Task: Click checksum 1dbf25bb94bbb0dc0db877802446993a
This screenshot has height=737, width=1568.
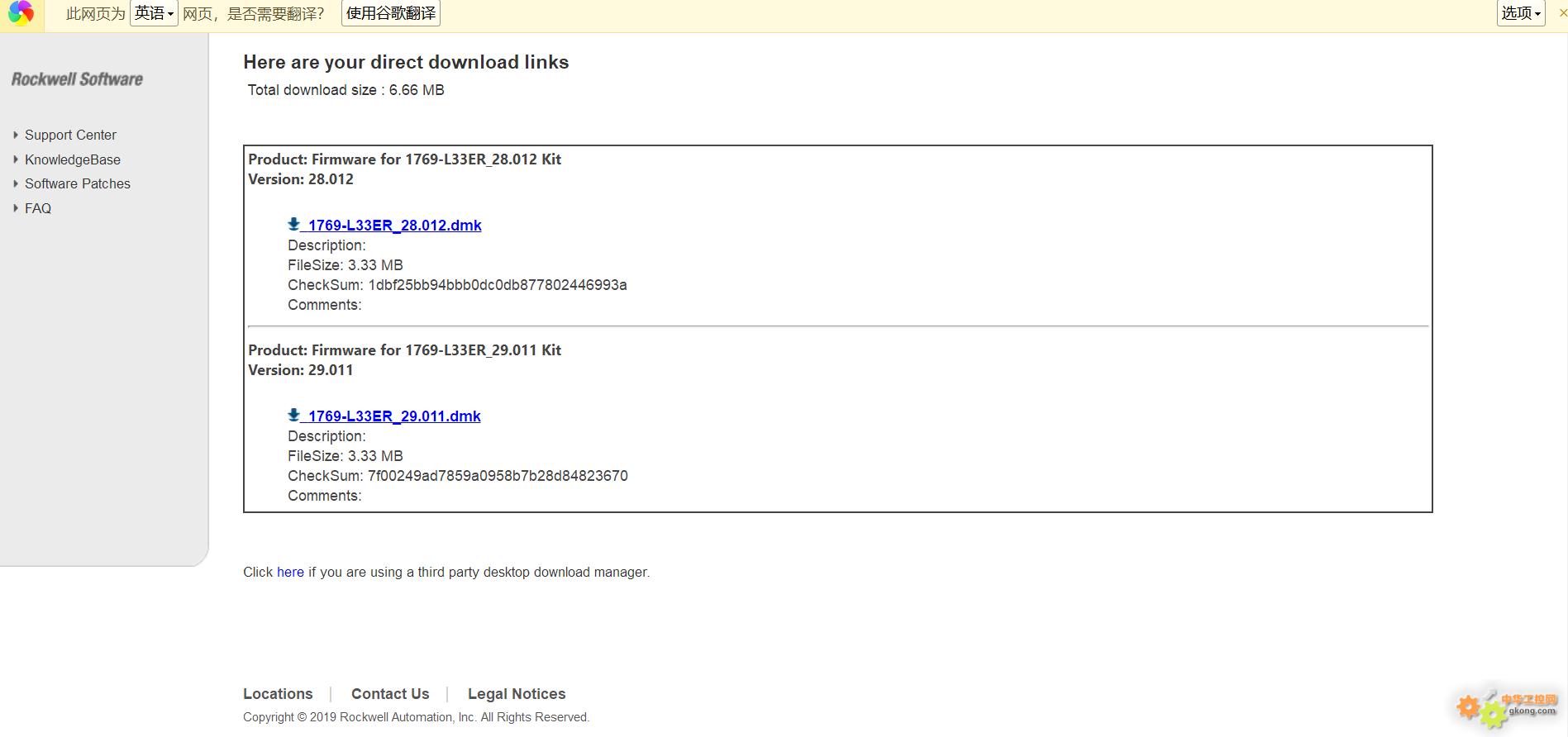Action: pyautogui.click(x=498, y=285)
